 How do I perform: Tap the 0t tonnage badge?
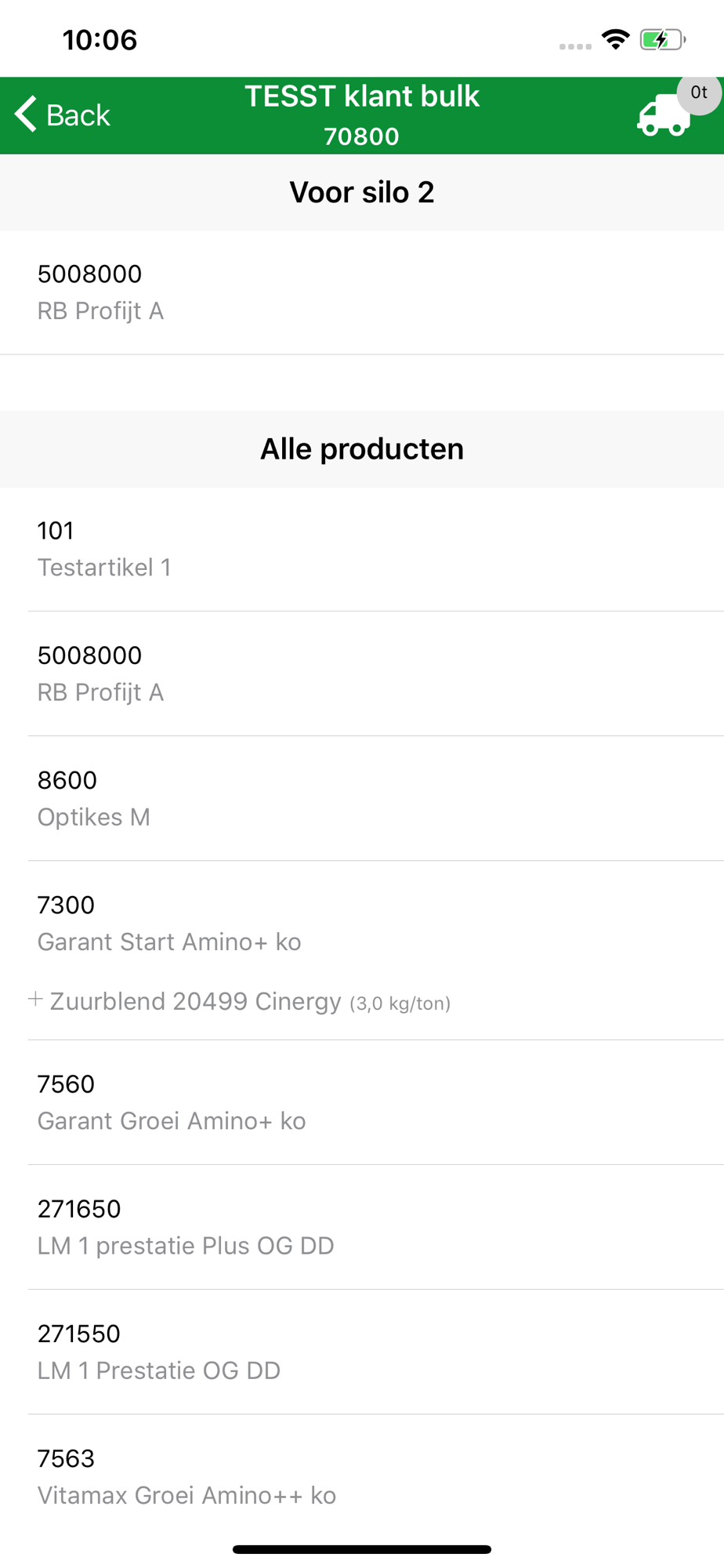[699, 93]
